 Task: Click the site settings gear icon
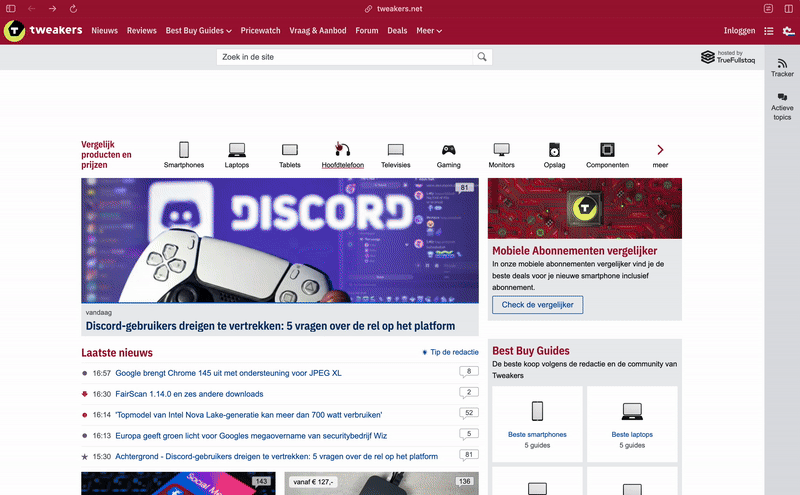pos(788,31)
